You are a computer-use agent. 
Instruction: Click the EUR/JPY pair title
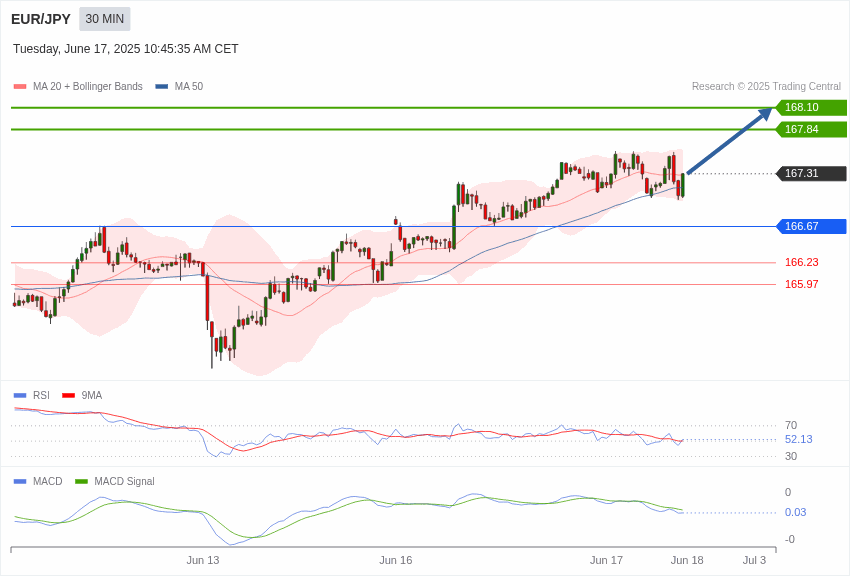[41, 19]
